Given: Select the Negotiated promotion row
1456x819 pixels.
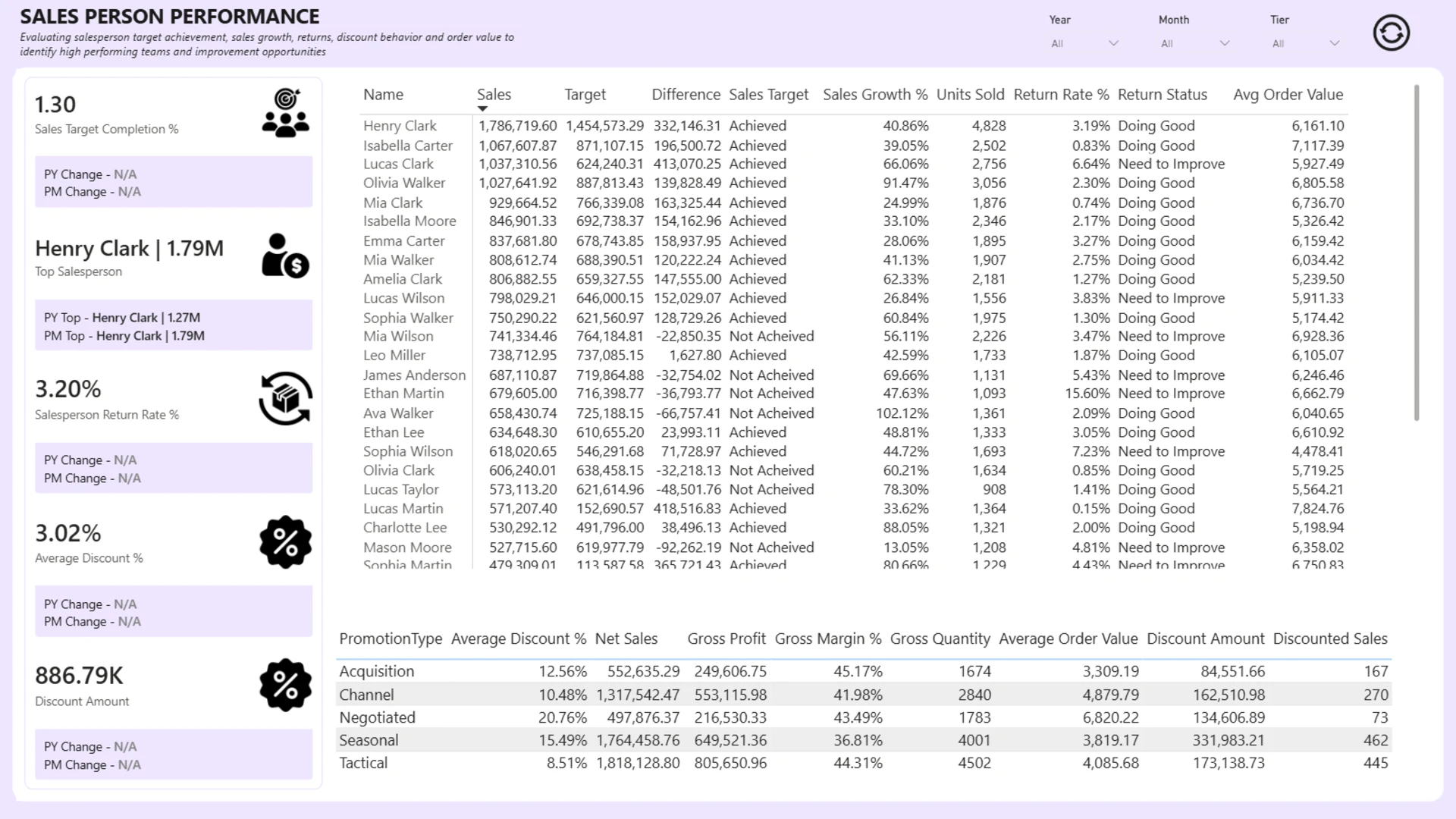Looking at the screenshot, I should tap(864, 717).
